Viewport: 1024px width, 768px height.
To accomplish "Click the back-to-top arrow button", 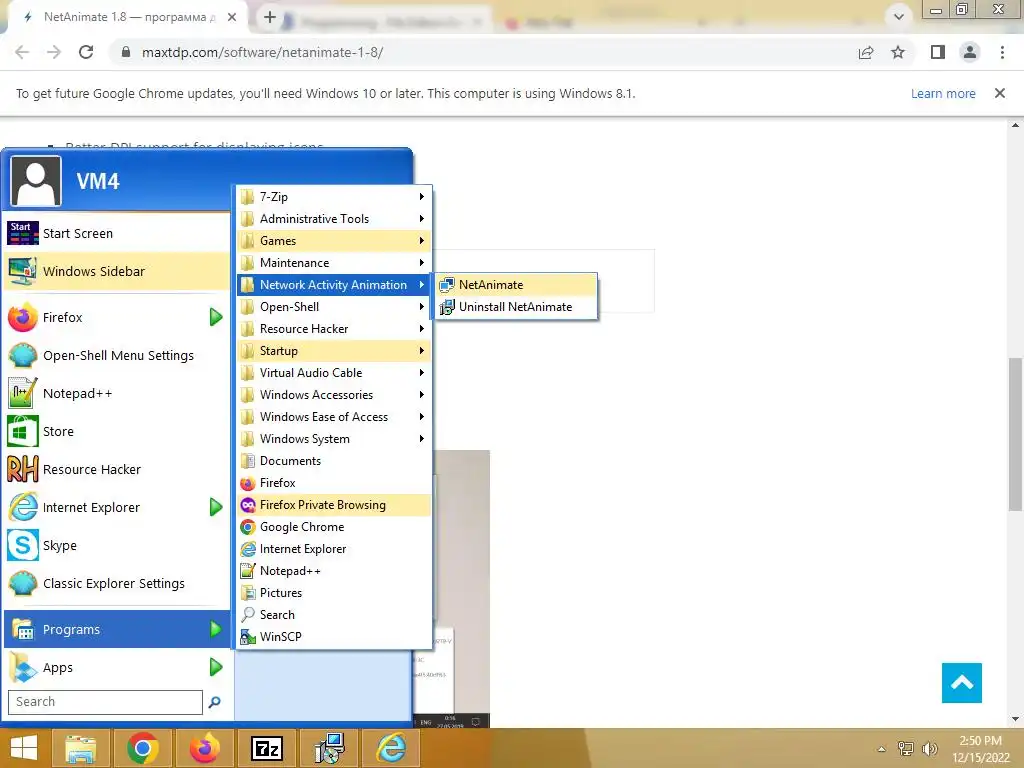I will [x=961, y=683].
